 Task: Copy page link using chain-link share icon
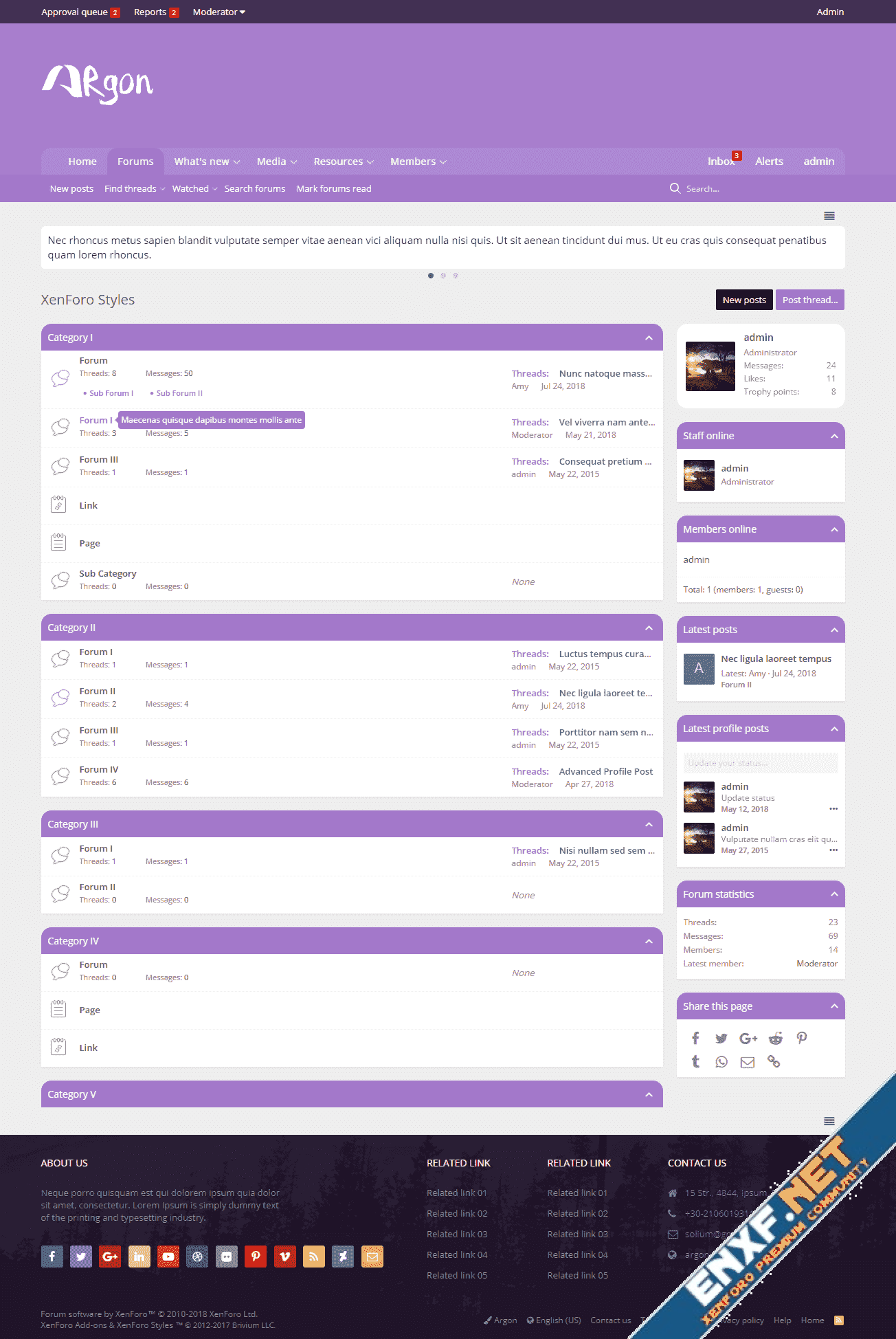click(x=774, y=1062)
